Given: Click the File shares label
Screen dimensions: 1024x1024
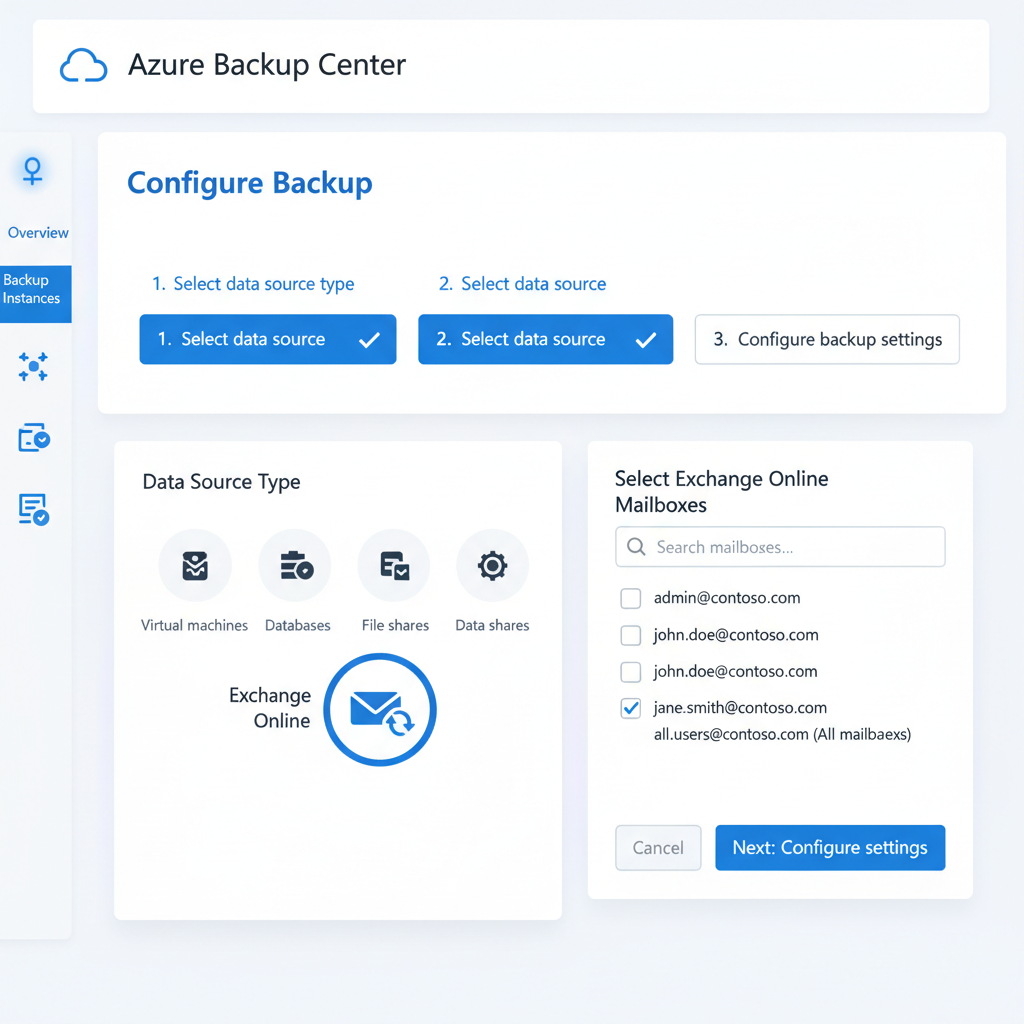Looking at the screenshot, I should click(x=395, y=626).
